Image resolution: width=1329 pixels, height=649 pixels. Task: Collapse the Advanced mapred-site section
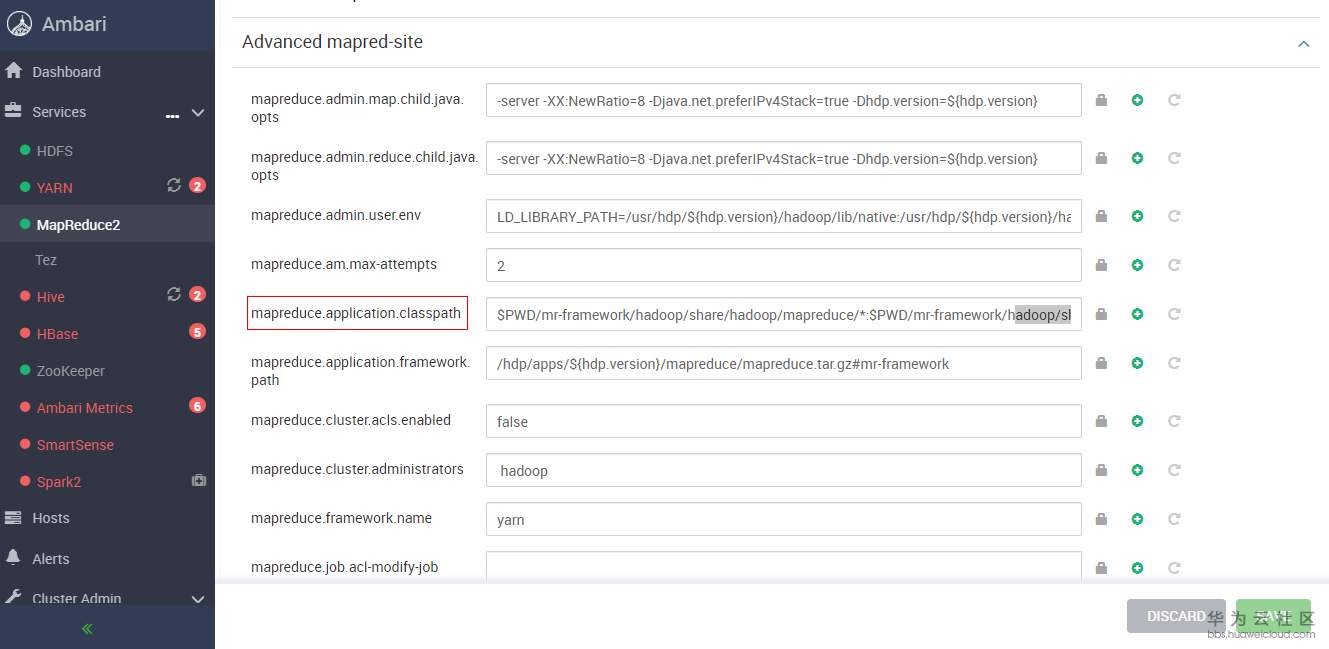(x=1303, y=43)
